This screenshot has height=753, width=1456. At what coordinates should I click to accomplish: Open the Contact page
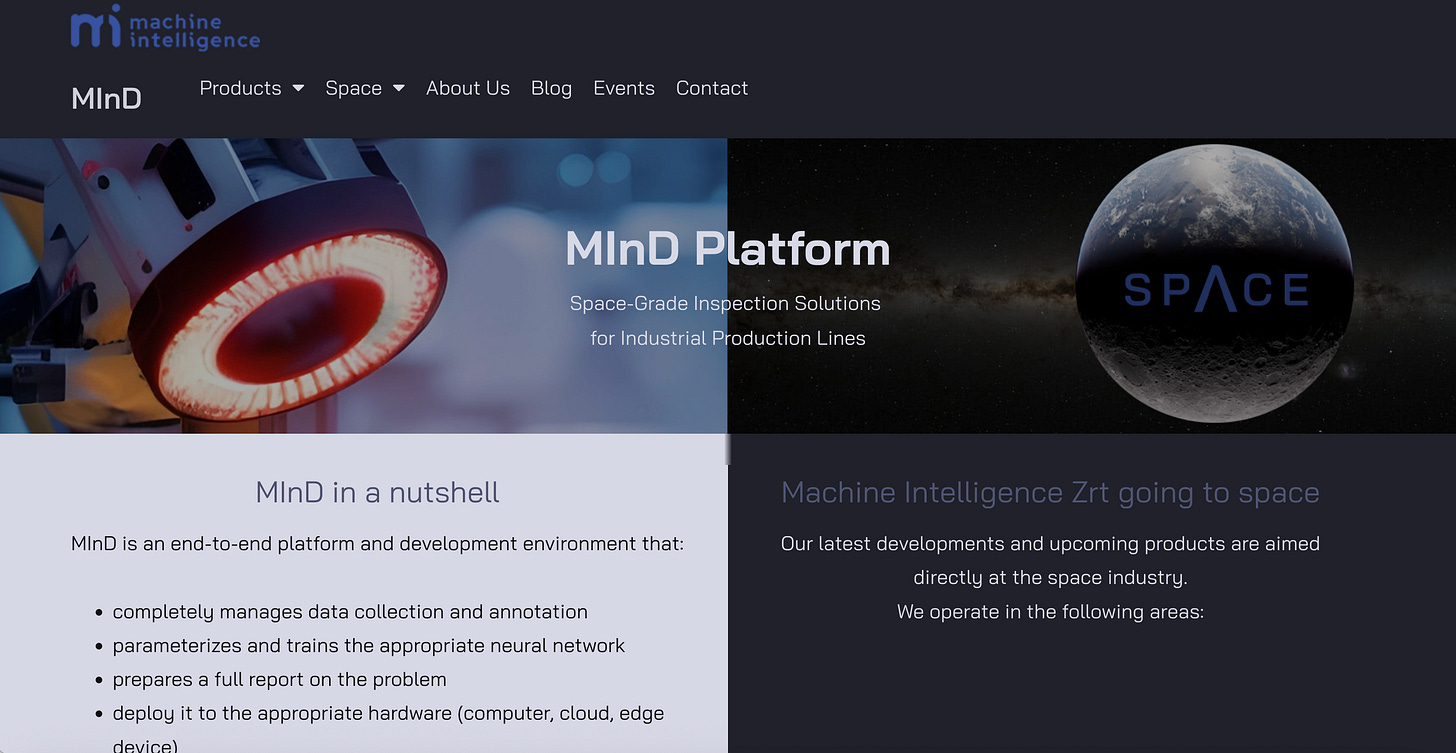pyautogui.click(x=712, y=88)
